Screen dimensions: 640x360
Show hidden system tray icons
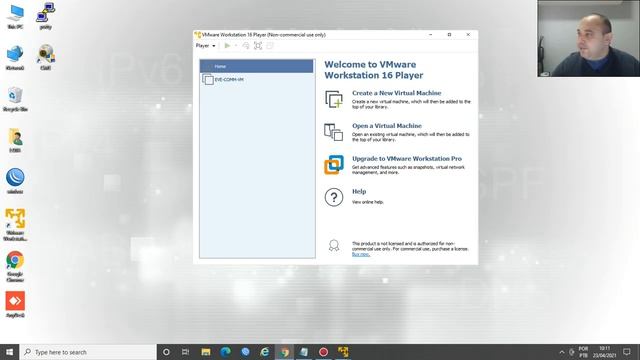[x=562, y=352]
